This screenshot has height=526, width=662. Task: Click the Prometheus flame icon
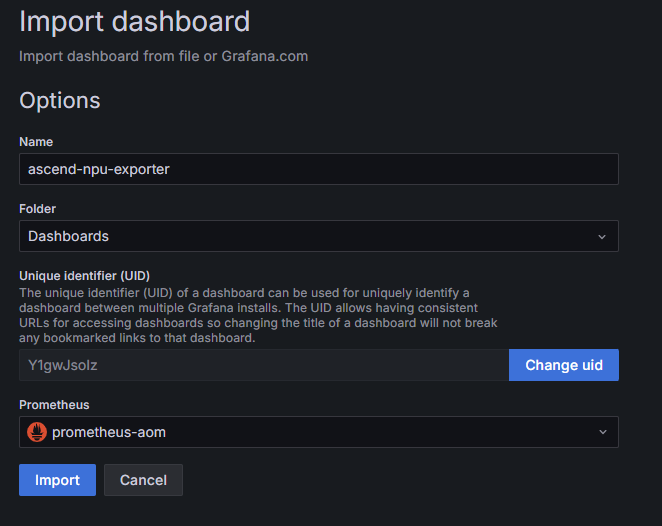(x=37, y=432)
